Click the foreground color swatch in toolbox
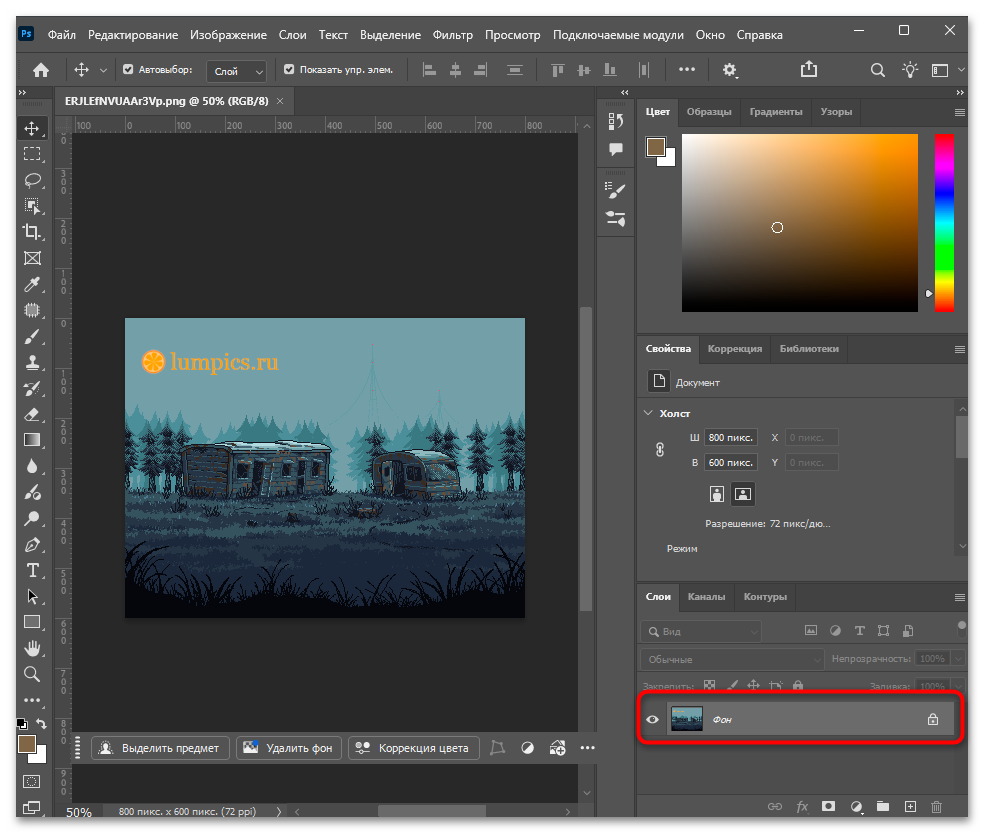The width and height of the screenshot is (984, 833). 26,744
